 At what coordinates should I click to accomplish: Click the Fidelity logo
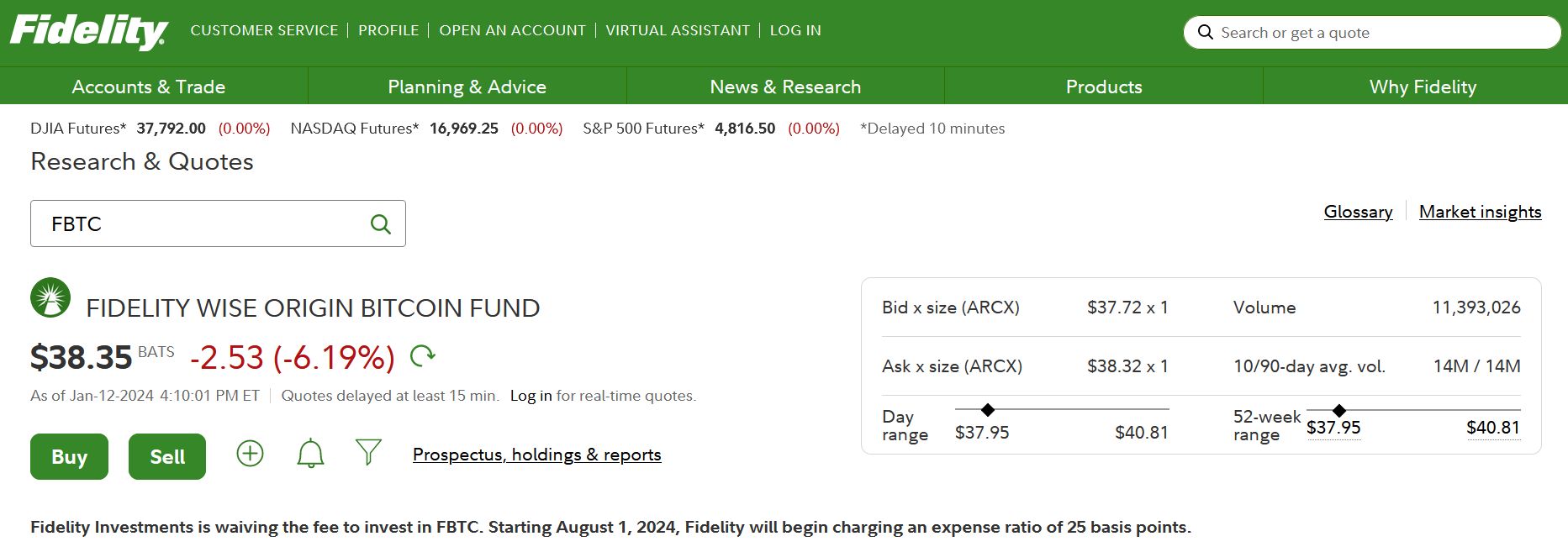[x=88, y=32]
